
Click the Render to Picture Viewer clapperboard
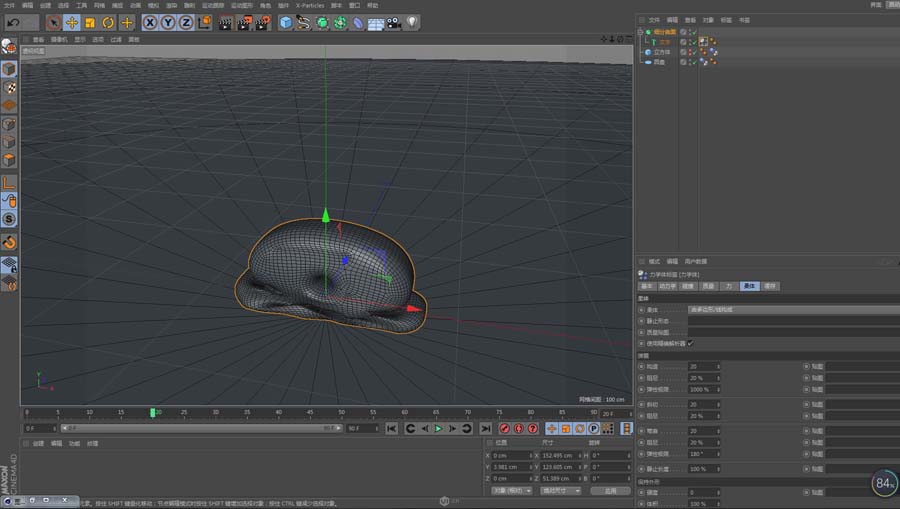(243, 22)
